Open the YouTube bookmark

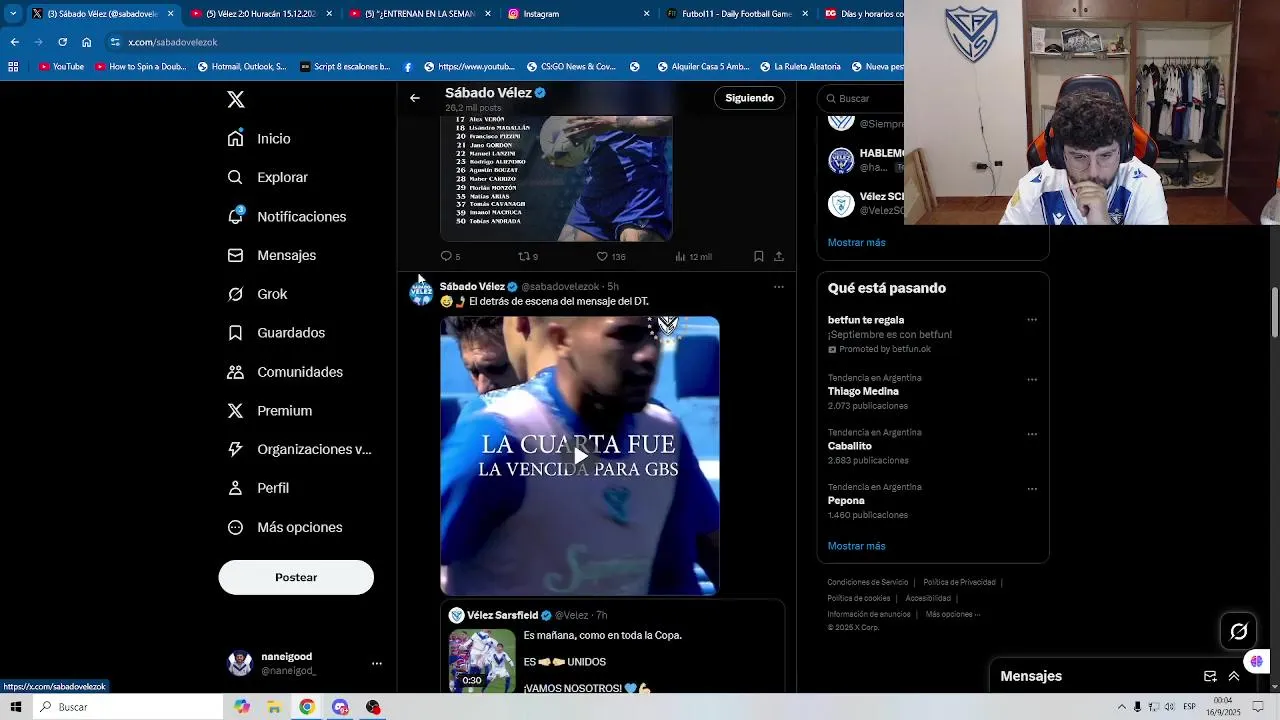61,67
